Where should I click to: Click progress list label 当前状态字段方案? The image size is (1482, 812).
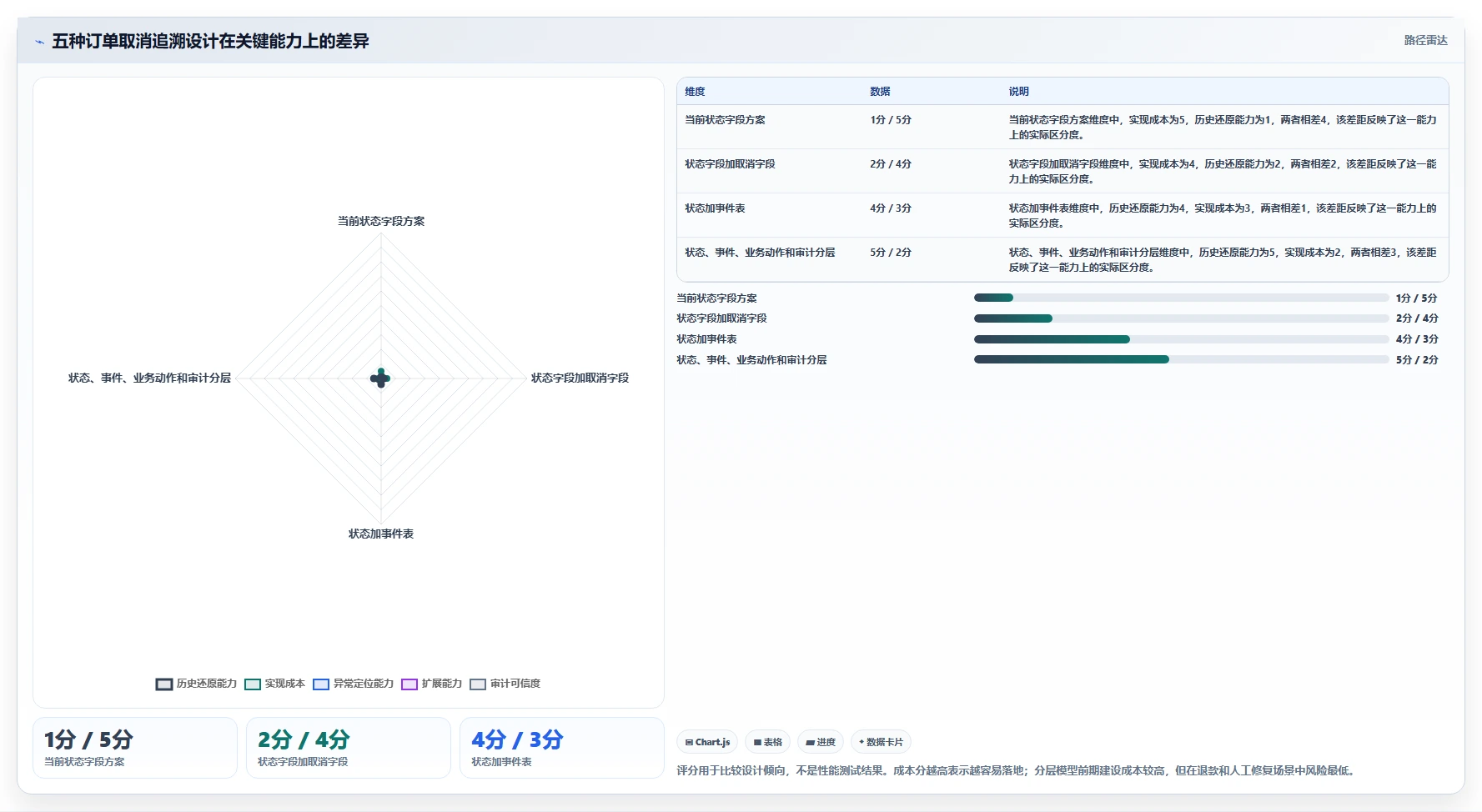(716, 298)
